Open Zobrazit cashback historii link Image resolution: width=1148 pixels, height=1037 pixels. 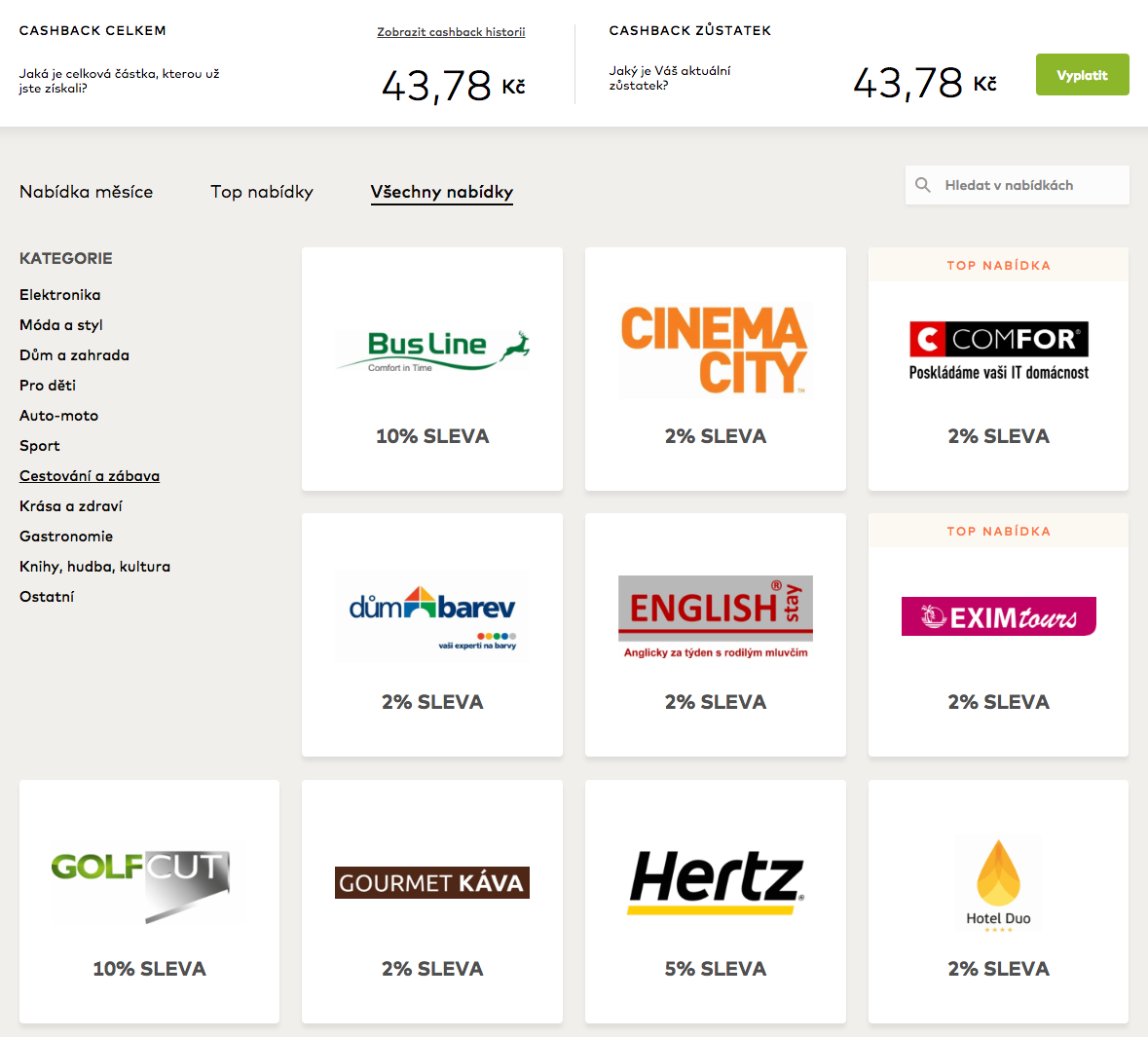click(451, 31)
